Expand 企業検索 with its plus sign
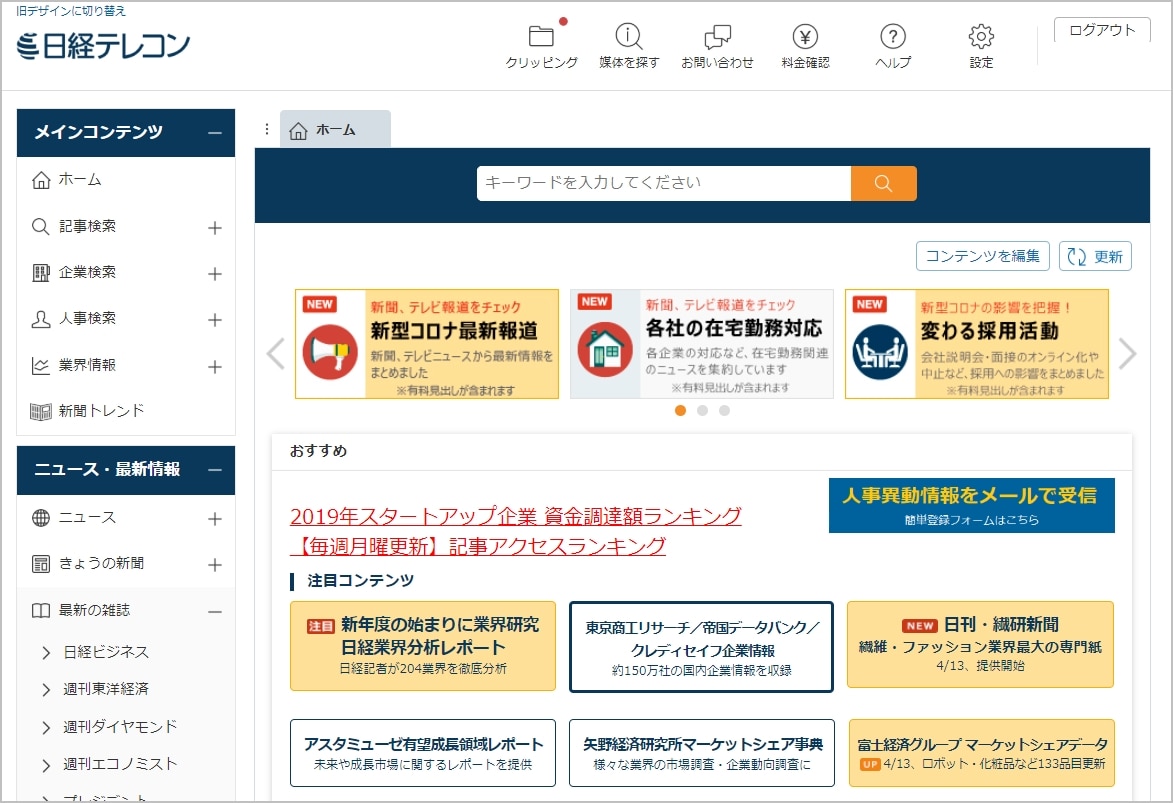 point(215,274)
